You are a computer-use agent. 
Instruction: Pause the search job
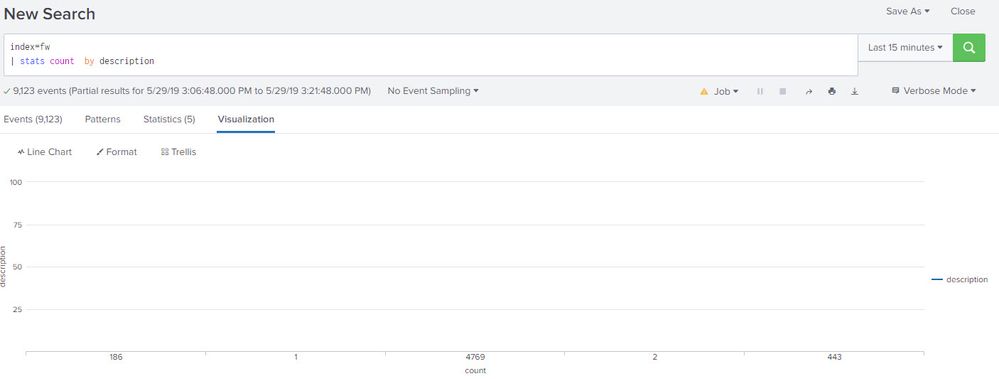pyautogui.click(x=760, y=92)
